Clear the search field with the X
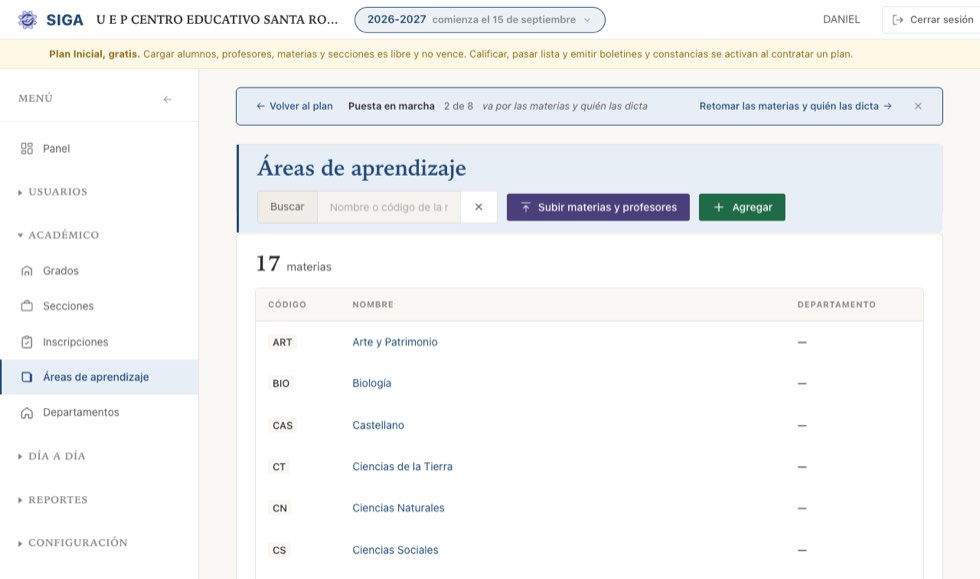 click(478, 207)
